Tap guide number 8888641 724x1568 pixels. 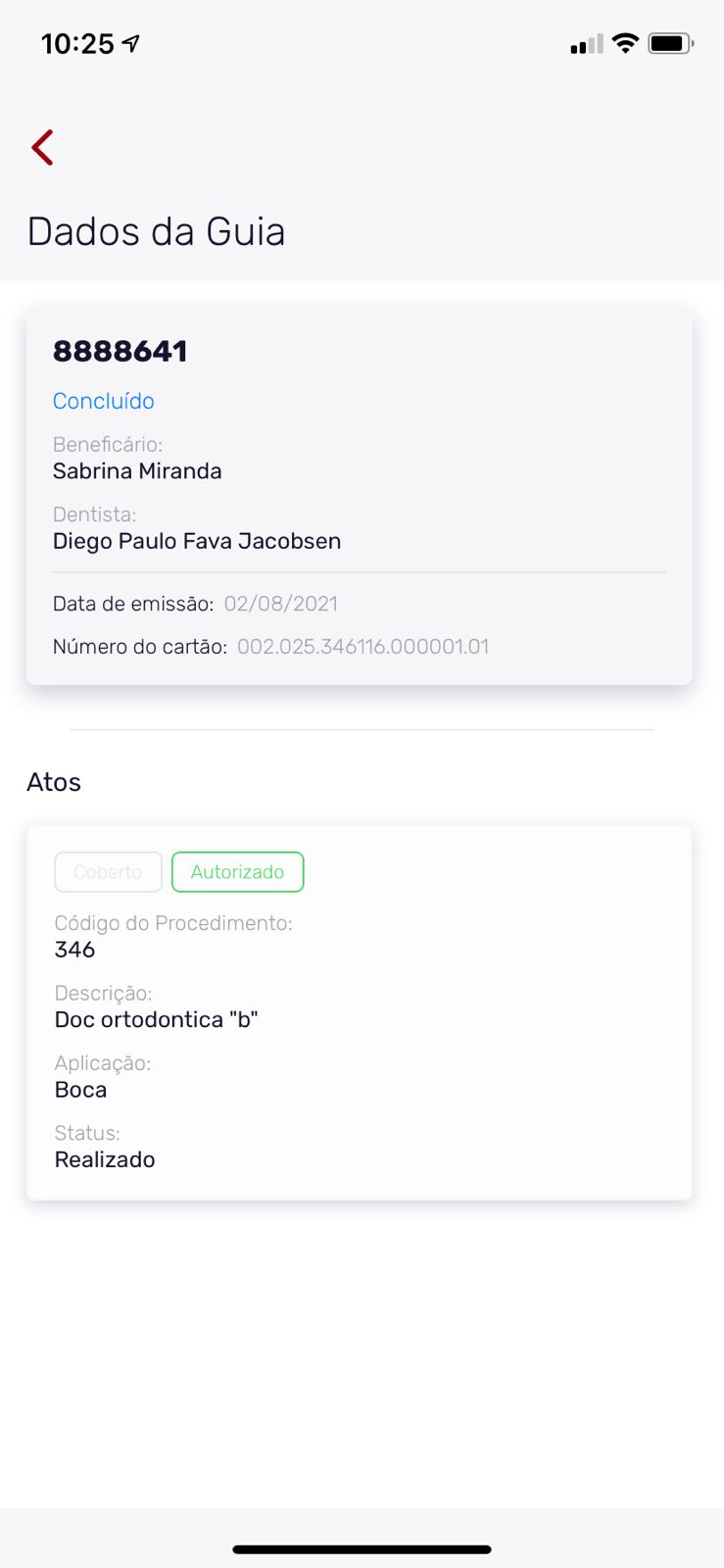coord(120,351)
